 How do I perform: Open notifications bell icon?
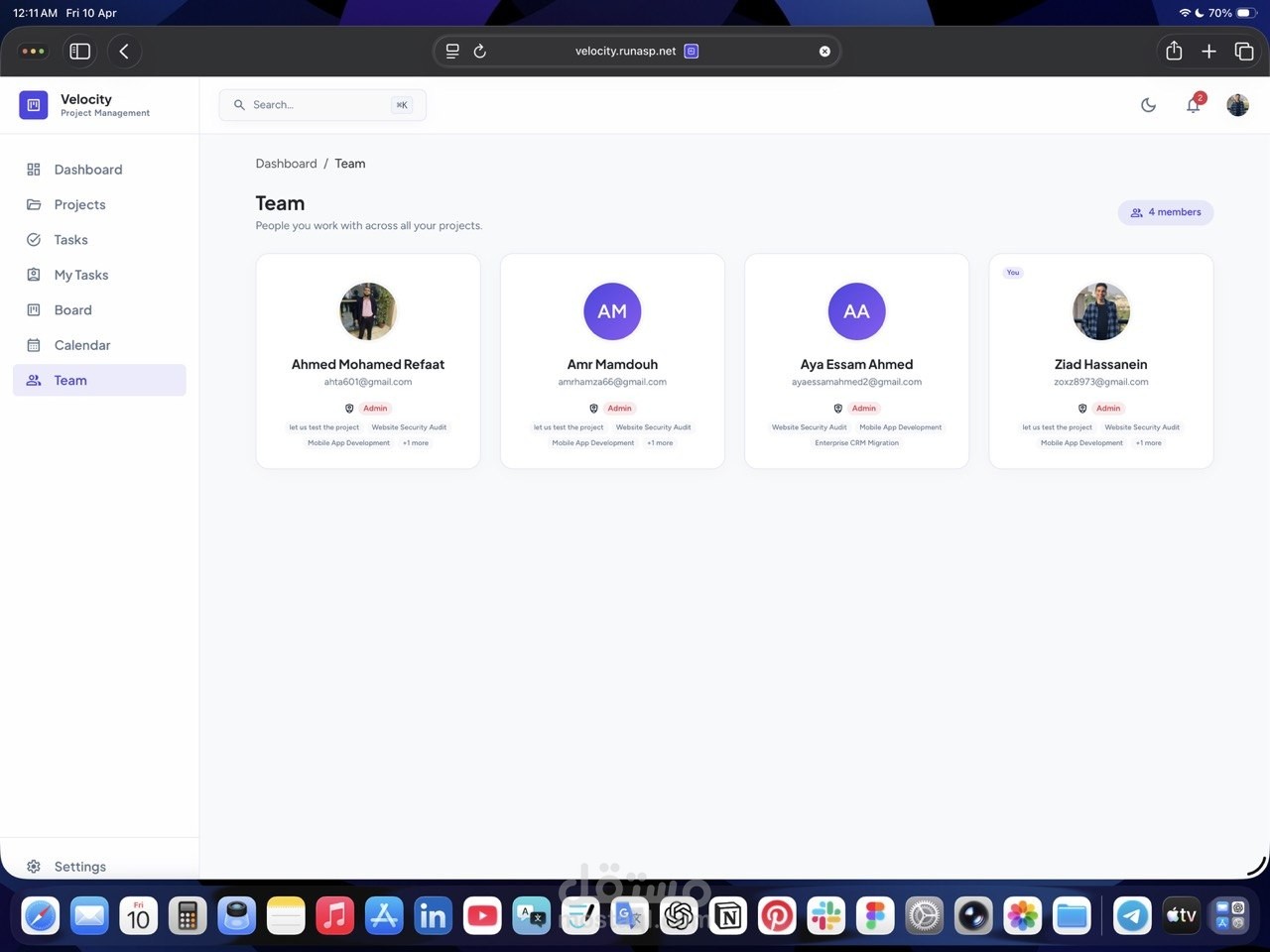[1194, 105]
